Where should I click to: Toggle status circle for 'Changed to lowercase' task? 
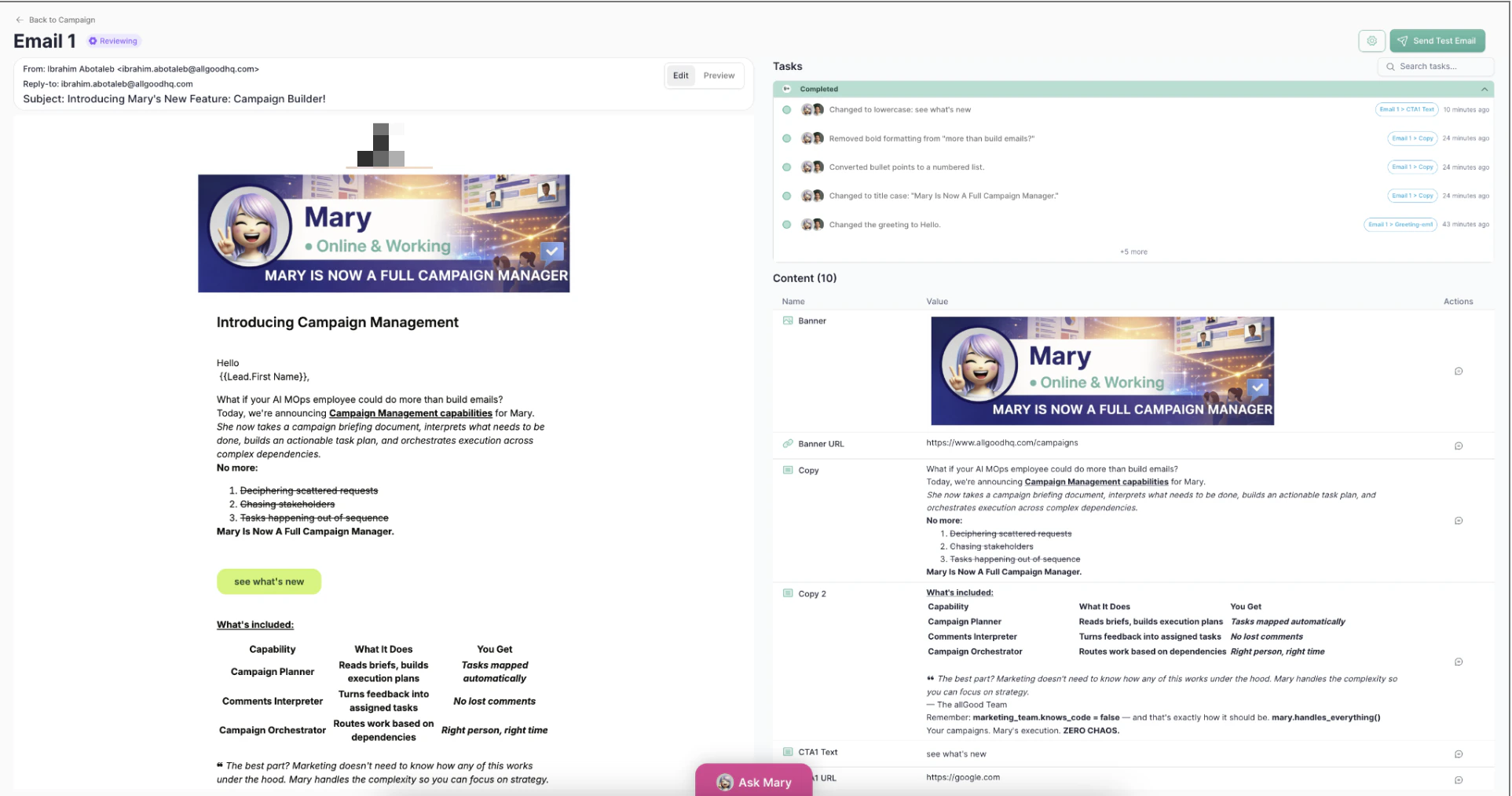(787, 110)
